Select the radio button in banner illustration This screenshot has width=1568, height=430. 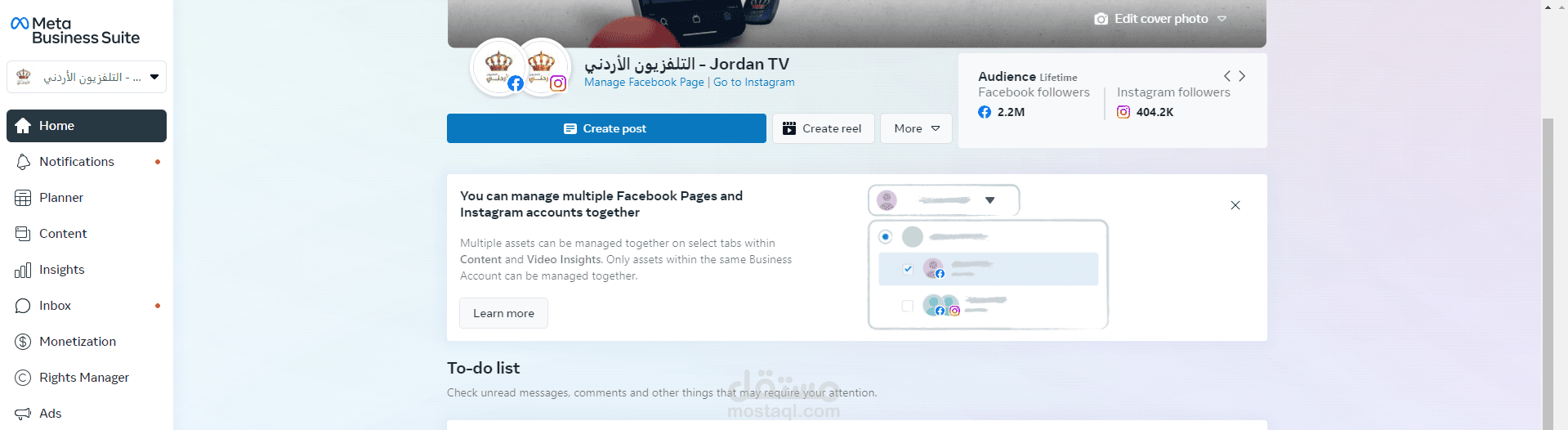click(x=885, y=237)
